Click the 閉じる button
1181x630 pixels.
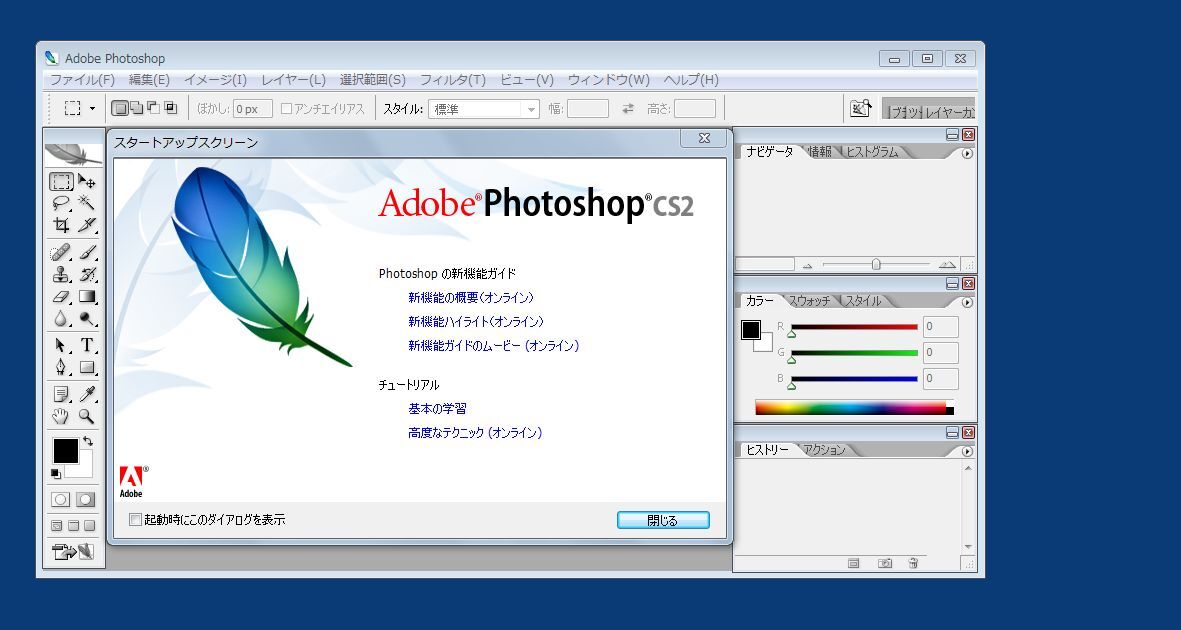tap(663, 520)
